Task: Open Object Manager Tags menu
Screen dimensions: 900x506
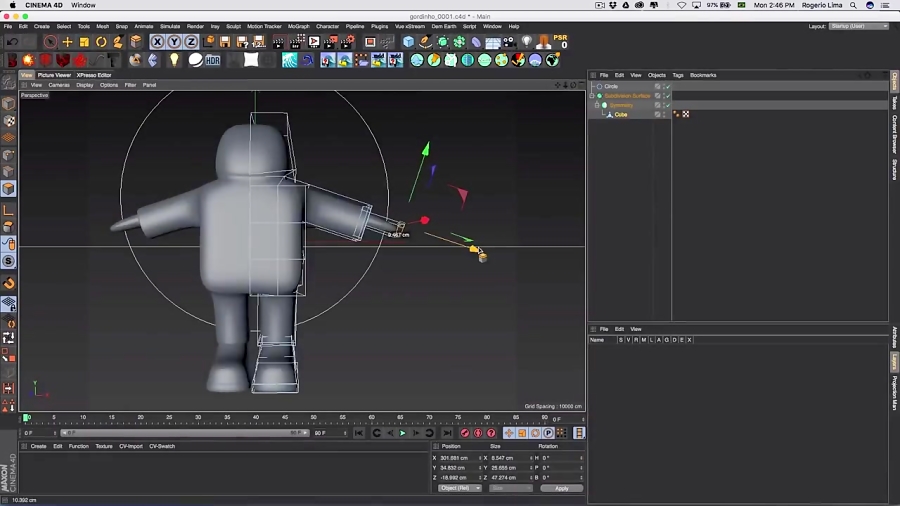Action: click(678, 75)
